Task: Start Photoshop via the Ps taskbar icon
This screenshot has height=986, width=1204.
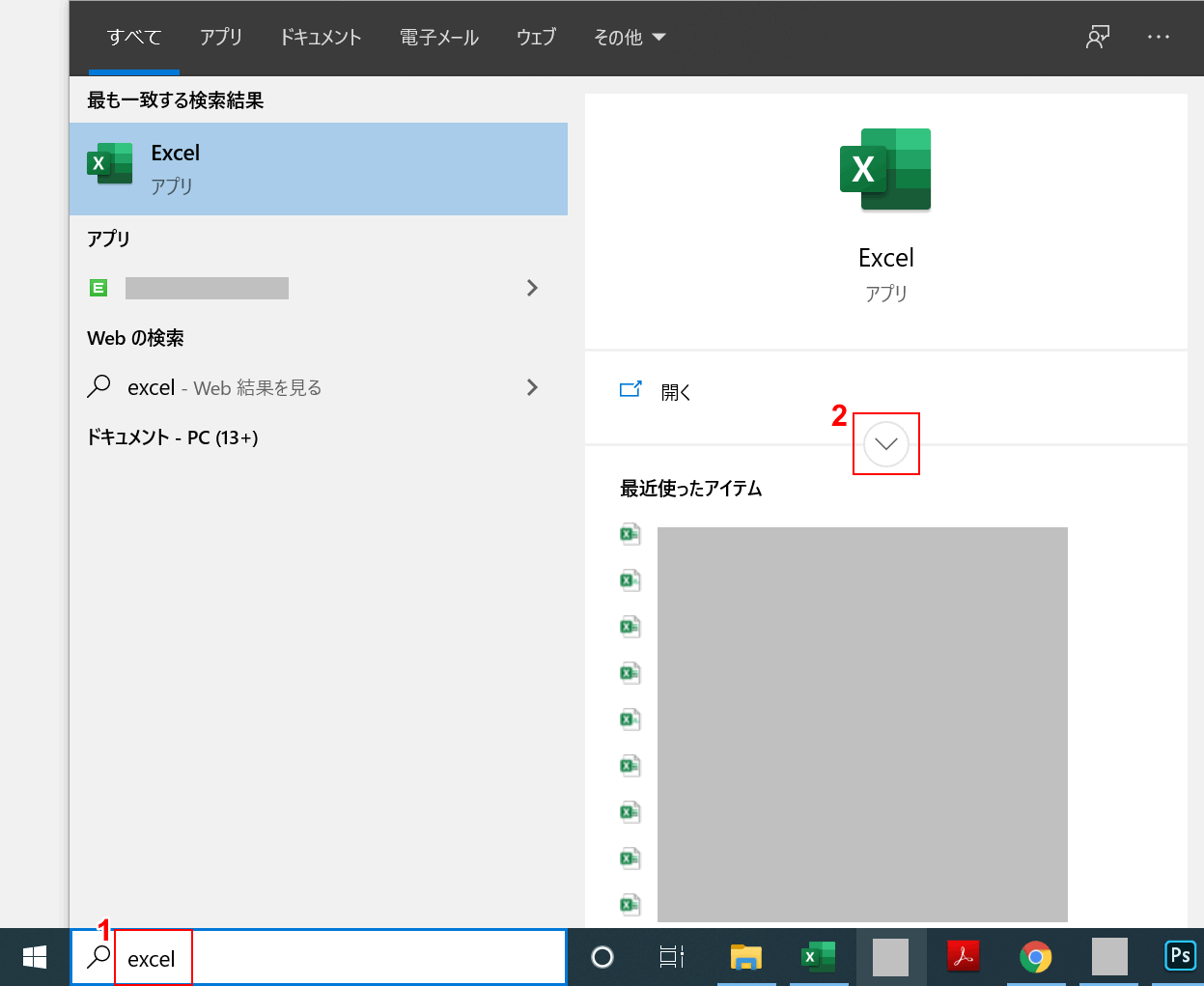Action: click(x=1180, y=955)
